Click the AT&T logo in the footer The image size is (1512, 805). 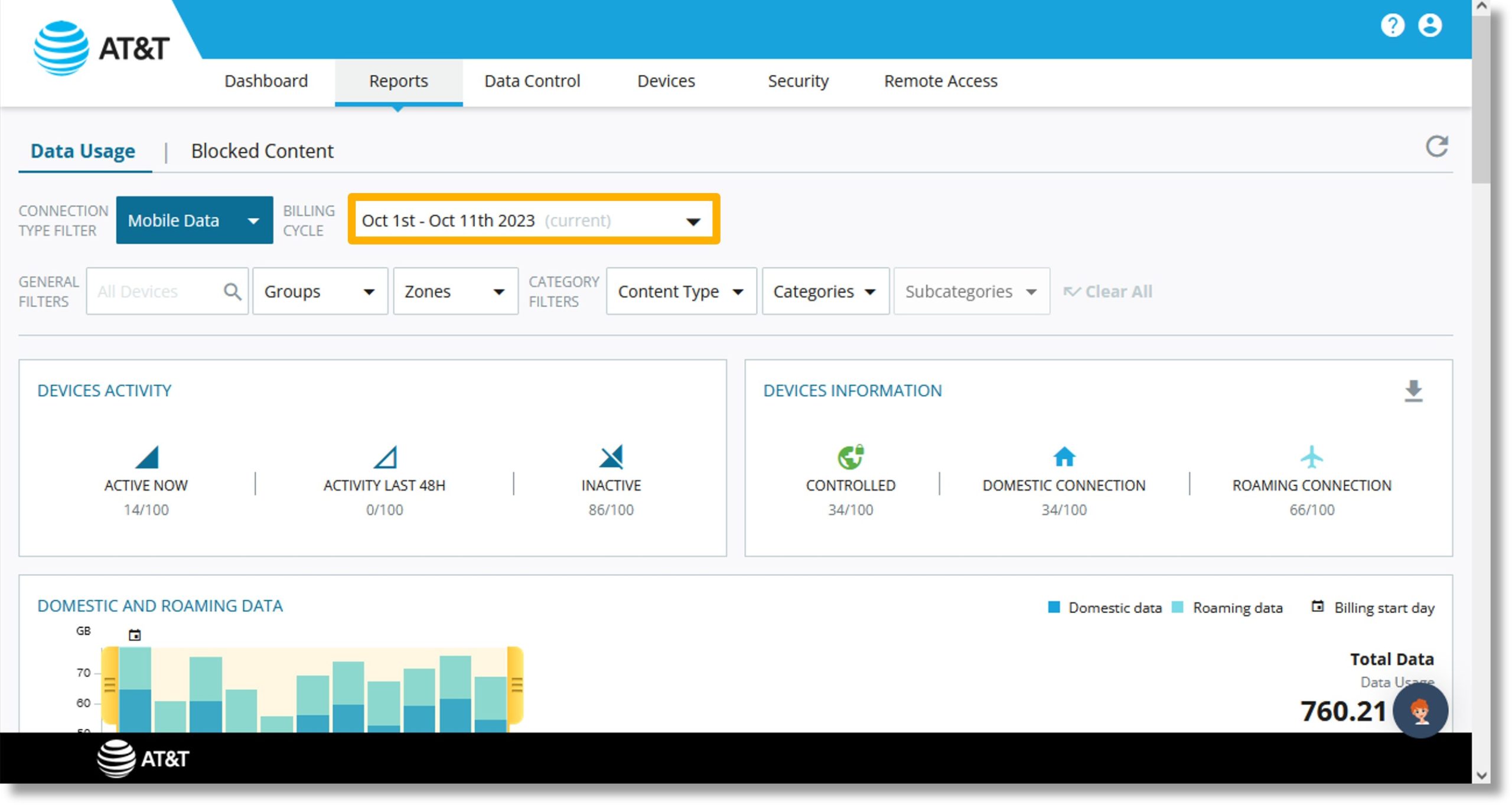pyautogui.click(x=143, y=758)
